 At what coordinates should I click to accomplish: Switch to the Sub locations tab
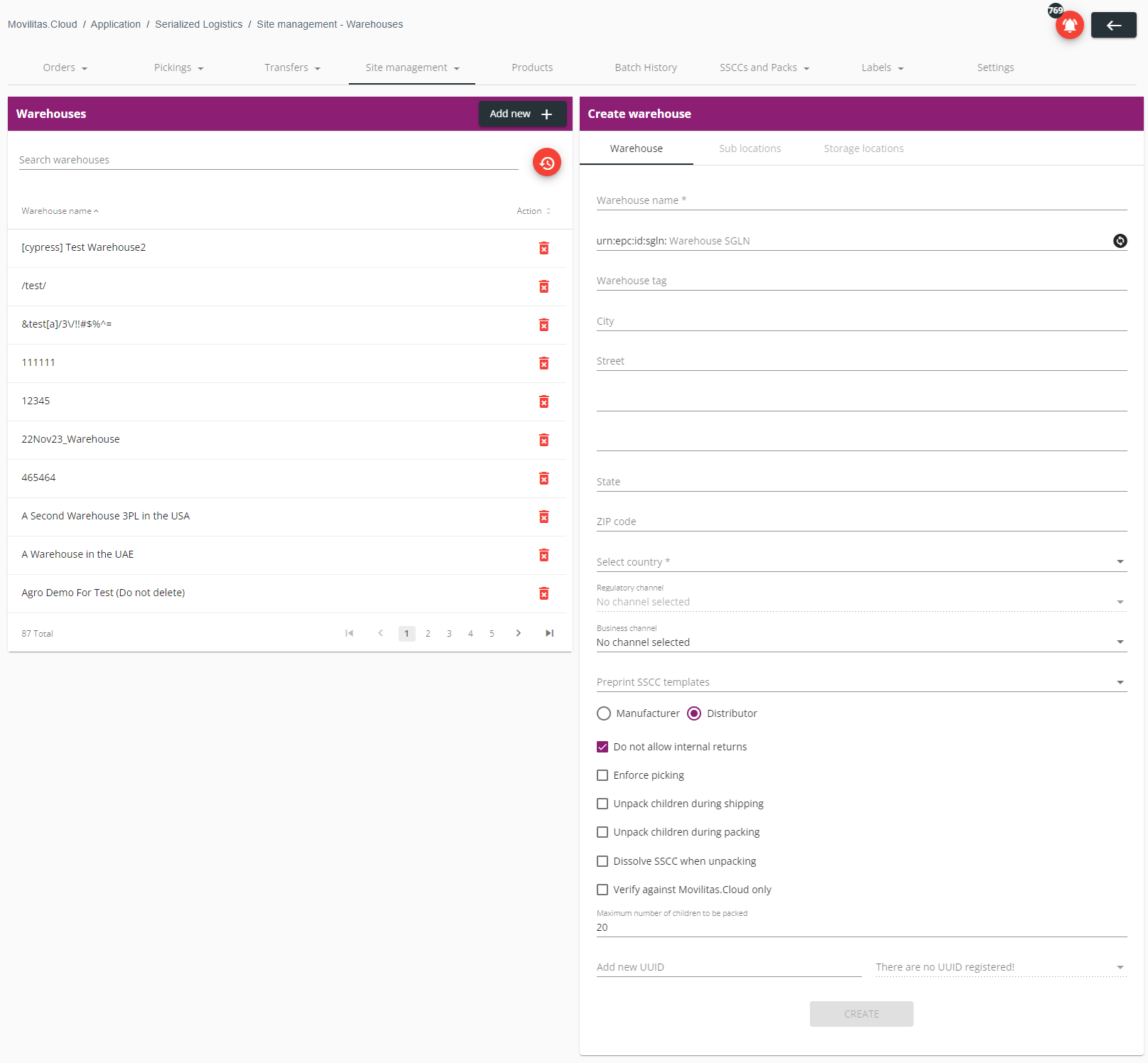pos(749,149)
